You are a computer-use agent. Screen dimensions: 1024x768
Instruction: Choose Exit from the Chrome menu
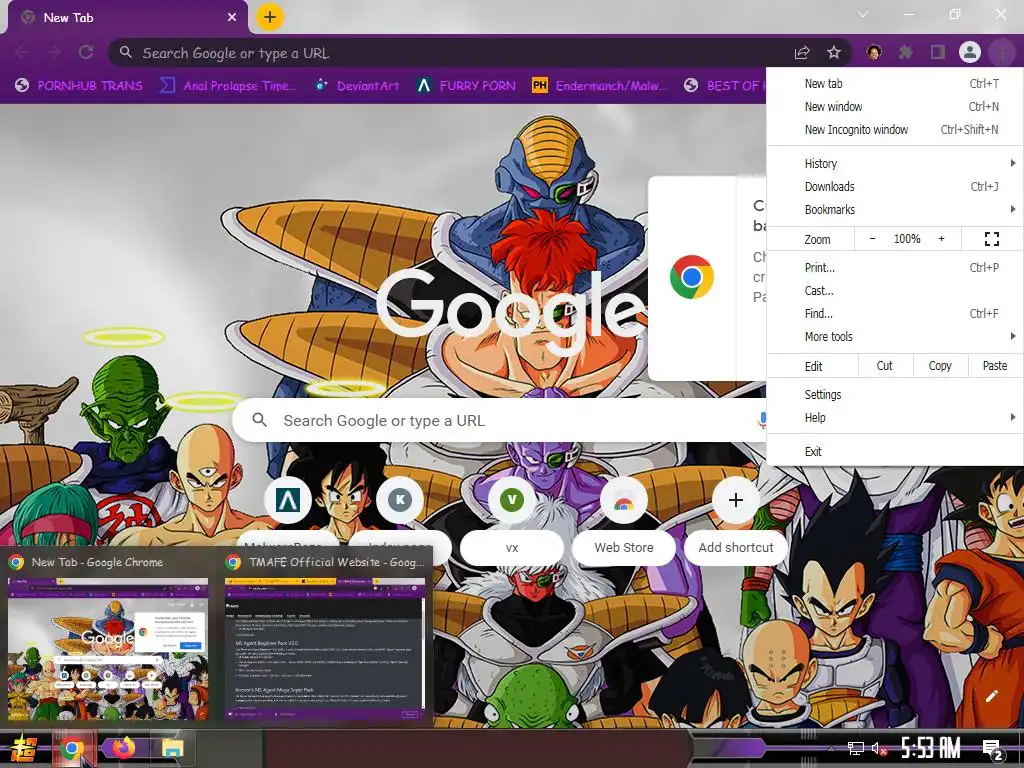895,451
